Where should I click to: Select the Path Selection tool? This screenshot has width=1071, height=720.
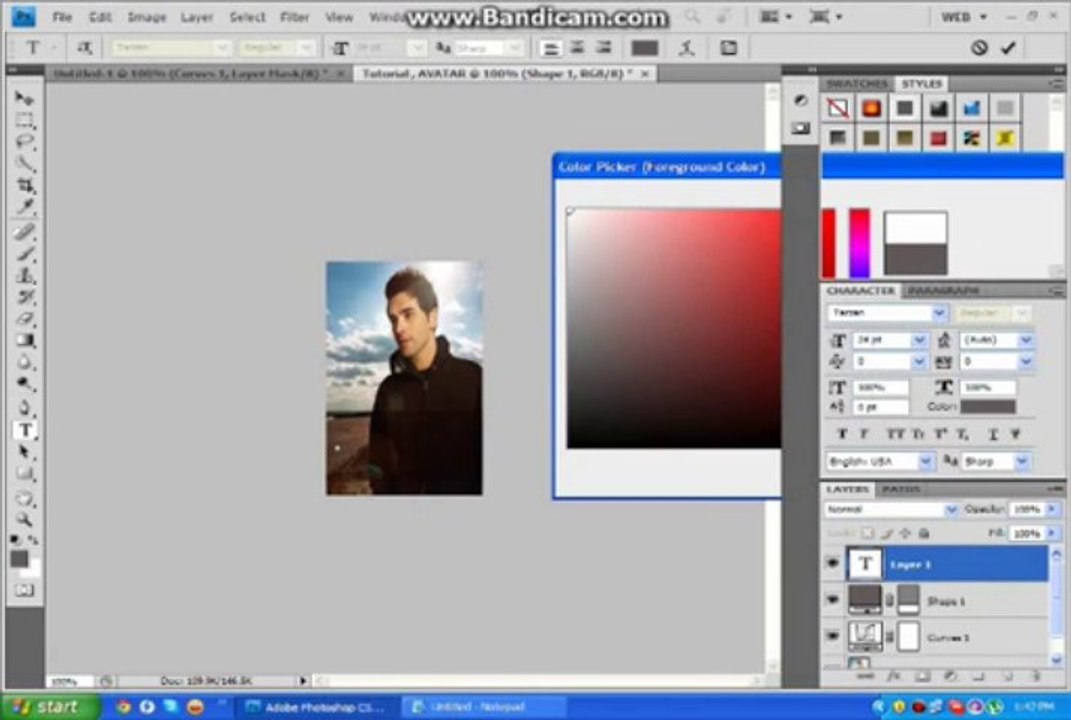(25, 452)
